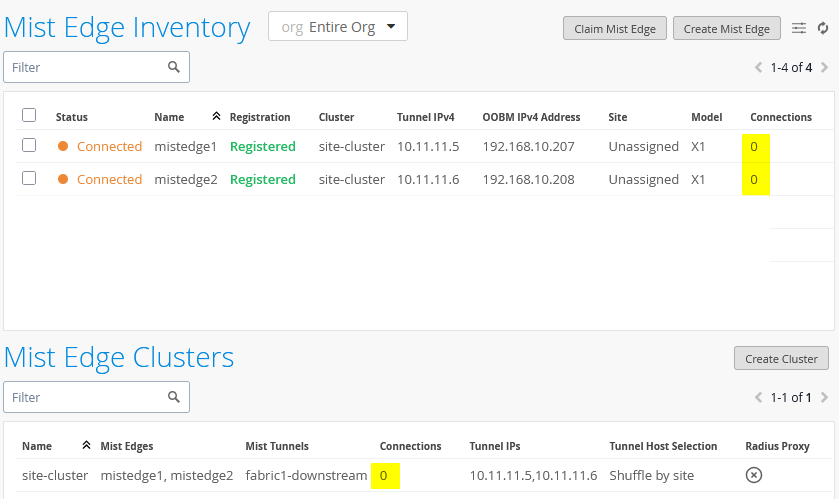Sort Inventory by Connections column header
This screenshot has width=839, height=499.
[x=781, y=117]
